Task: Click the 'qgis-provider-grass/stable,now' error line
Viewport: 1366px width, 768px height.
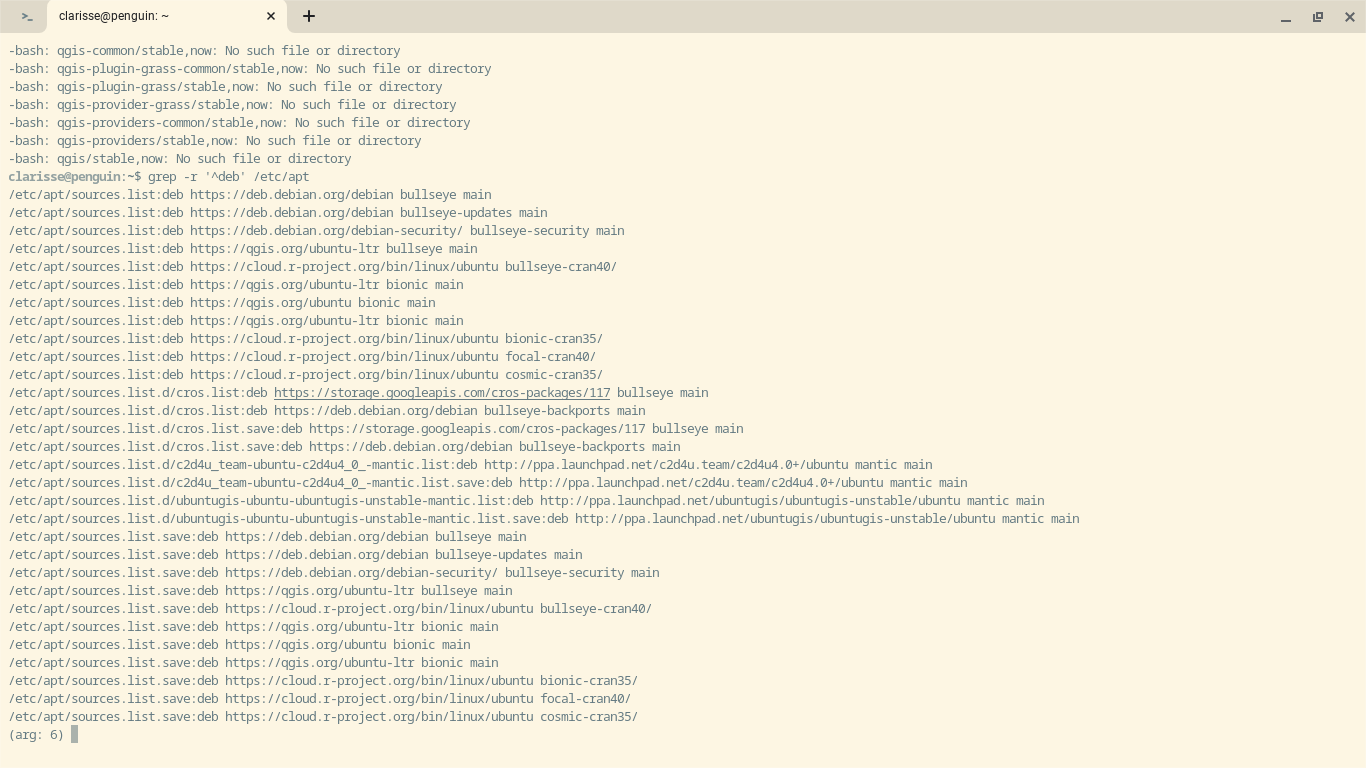Action: [x=232, y=105]
